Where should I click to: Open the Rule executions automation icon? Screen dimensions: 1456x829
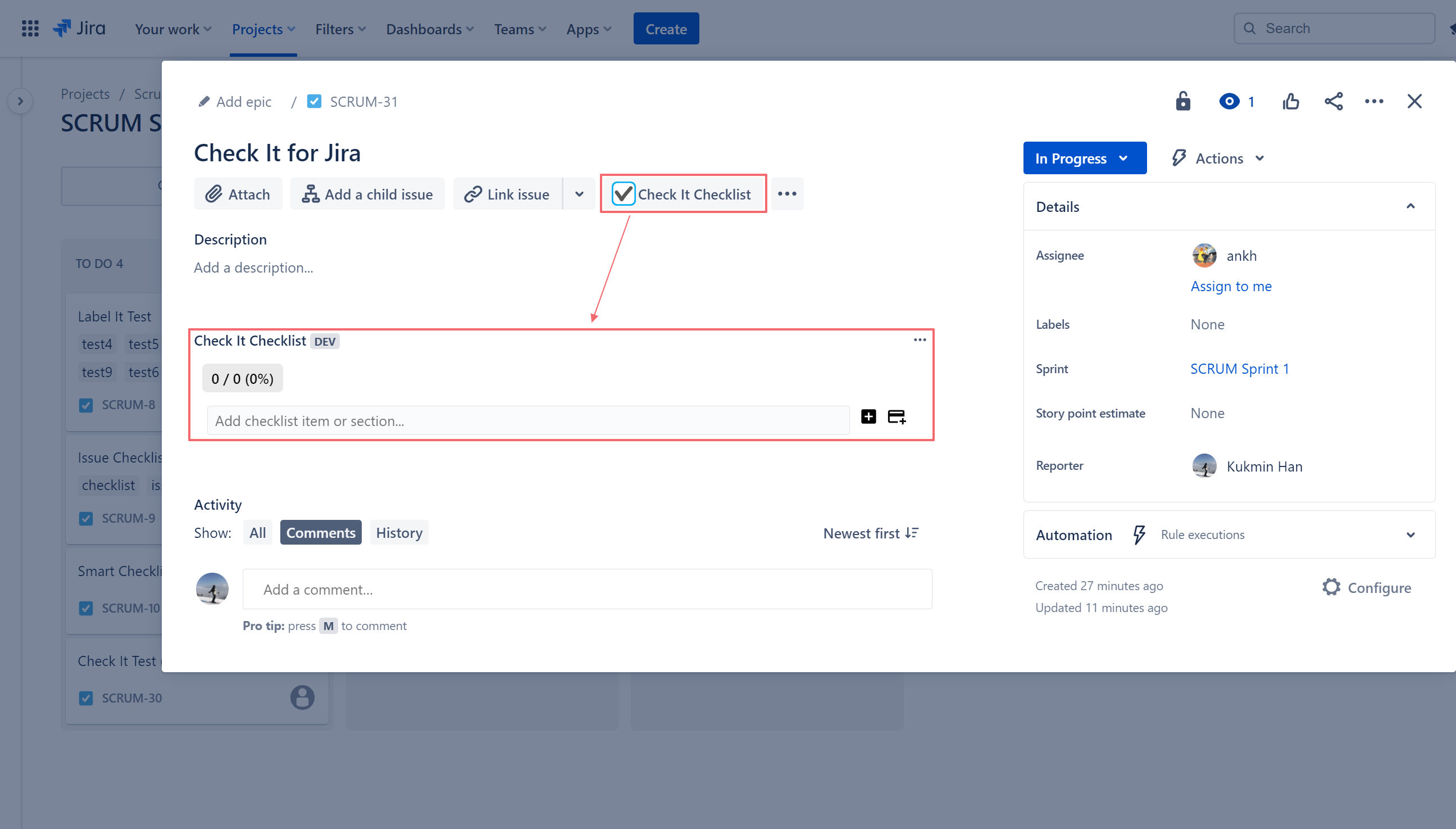pos(1139,534)
